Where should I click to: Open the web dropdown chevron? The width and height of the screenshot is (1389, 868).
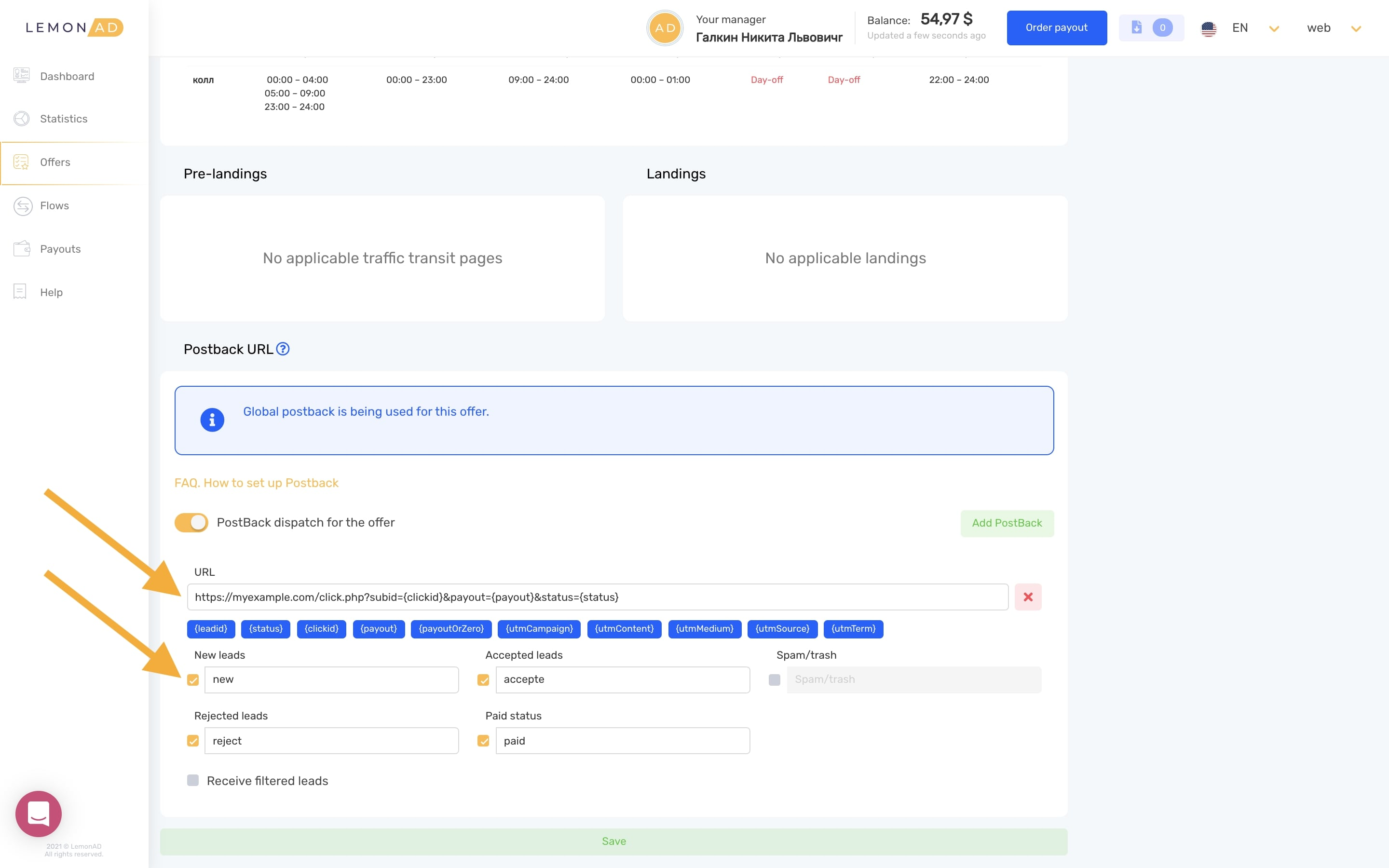coord(1356,29)
